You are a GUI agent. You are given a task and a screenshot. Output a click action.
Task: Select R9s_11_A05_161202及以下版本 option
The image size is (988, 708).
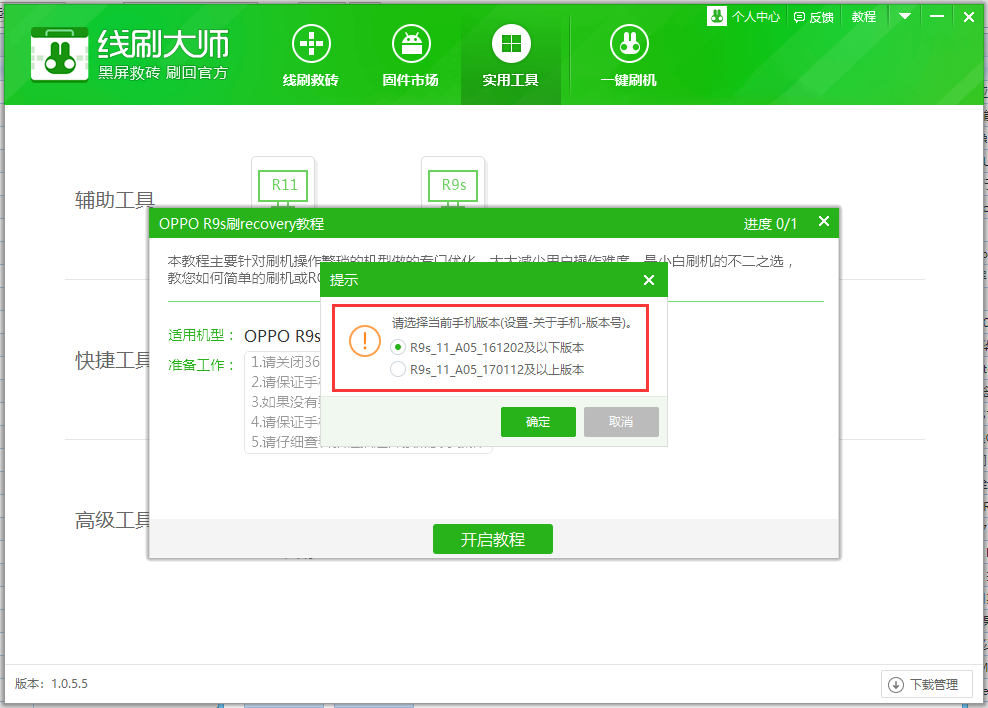[x=488, y=347]
